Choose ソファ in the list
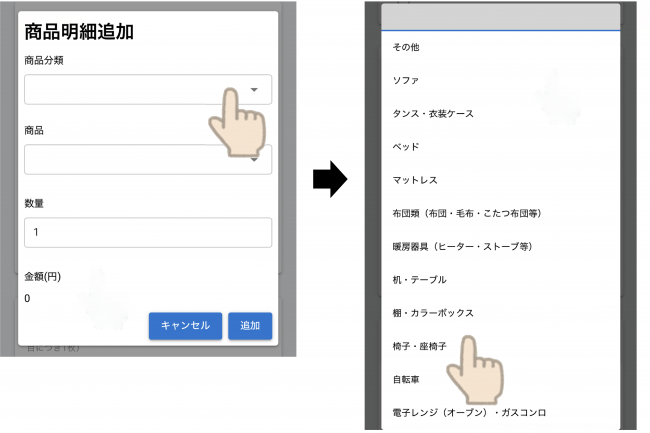 point(405,80)
